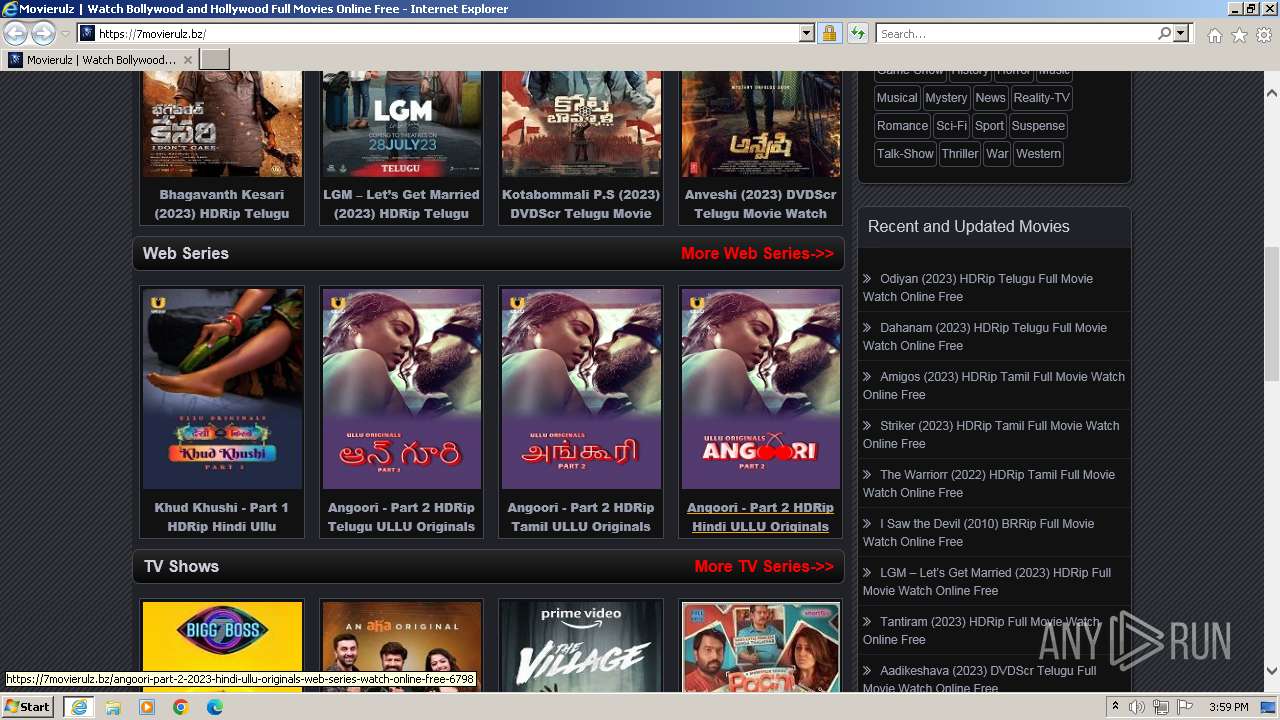Open the Home icon in the toolbar

[1214, 35]
